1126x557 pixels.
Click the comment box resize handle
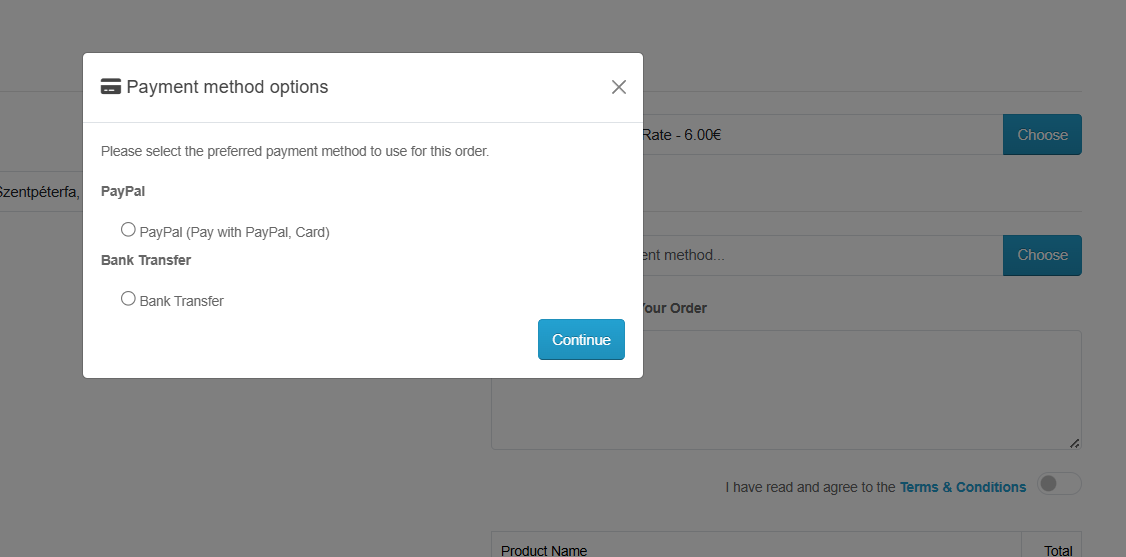[x=1074, y=443]
